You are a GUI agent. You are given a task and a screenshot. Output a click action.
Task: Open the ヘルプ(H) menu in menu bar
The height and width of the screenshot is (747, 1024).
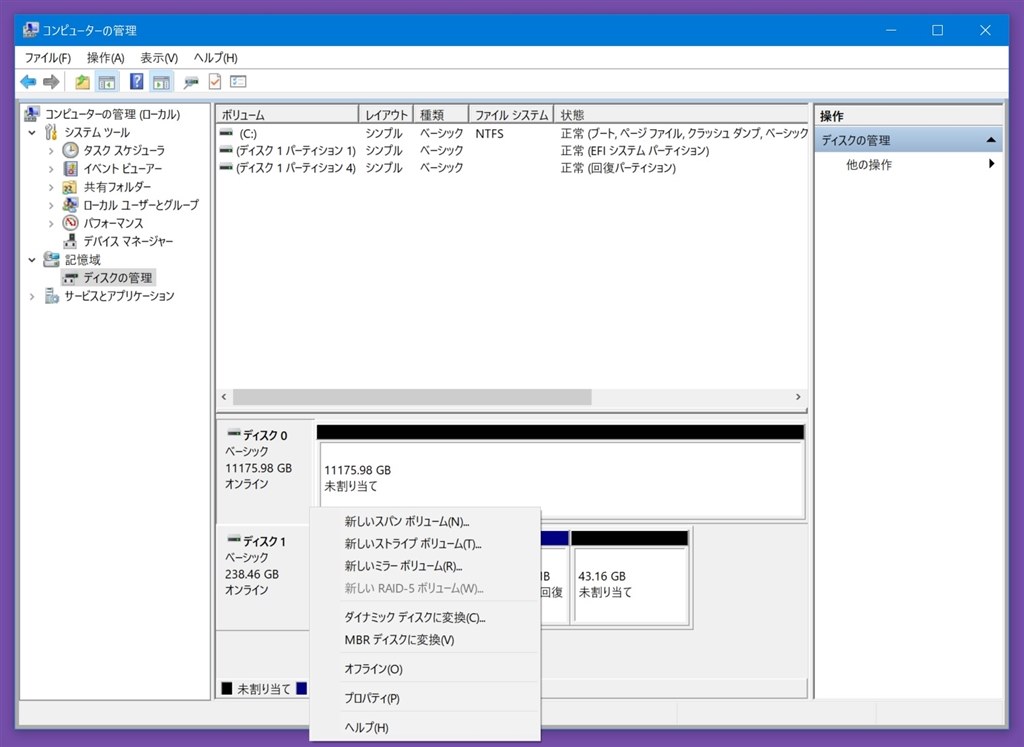(x=216, y=57)
